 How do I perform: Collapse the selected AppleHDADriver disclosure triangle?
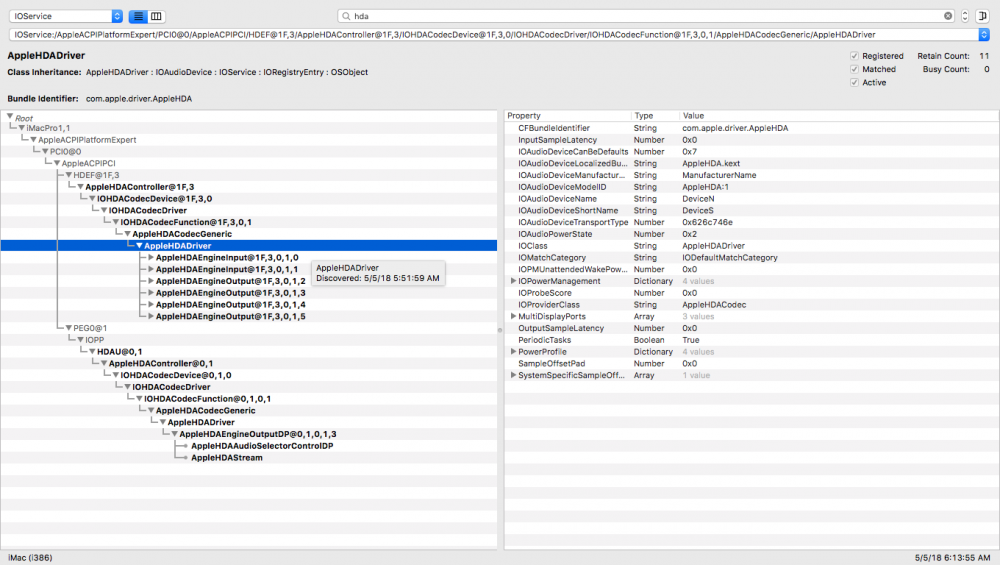tap(139, 246)
